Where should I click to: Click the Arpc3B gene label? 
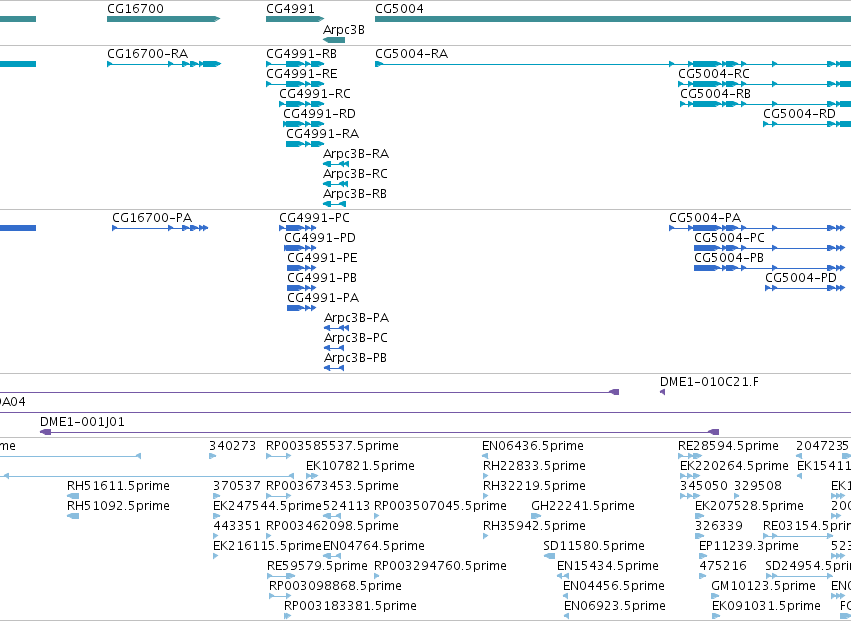[344, 30]
